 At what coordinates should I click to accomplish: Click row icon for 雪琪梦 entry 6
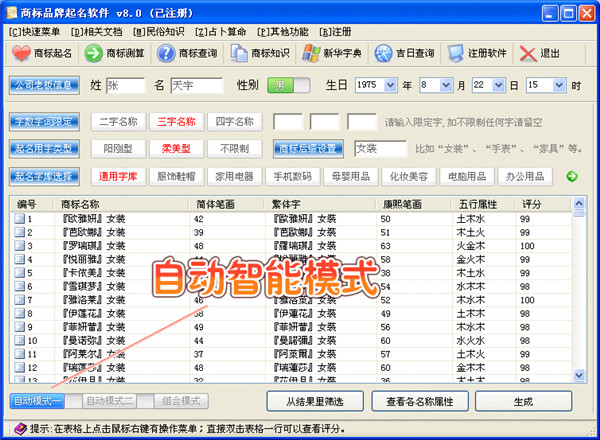click(x=19, y=286)
